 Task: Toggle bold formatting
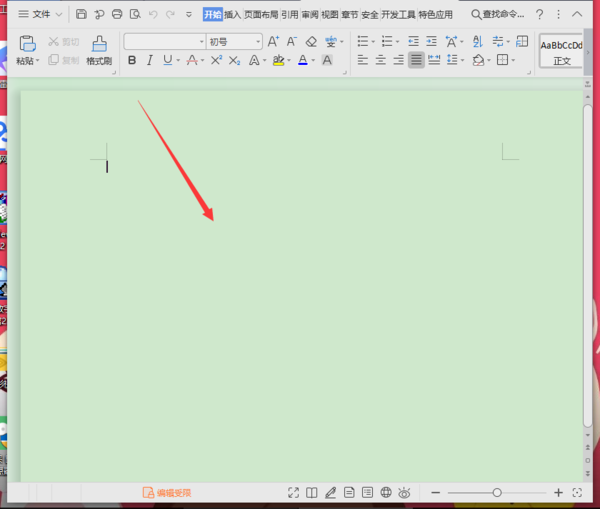coord(132,60)
